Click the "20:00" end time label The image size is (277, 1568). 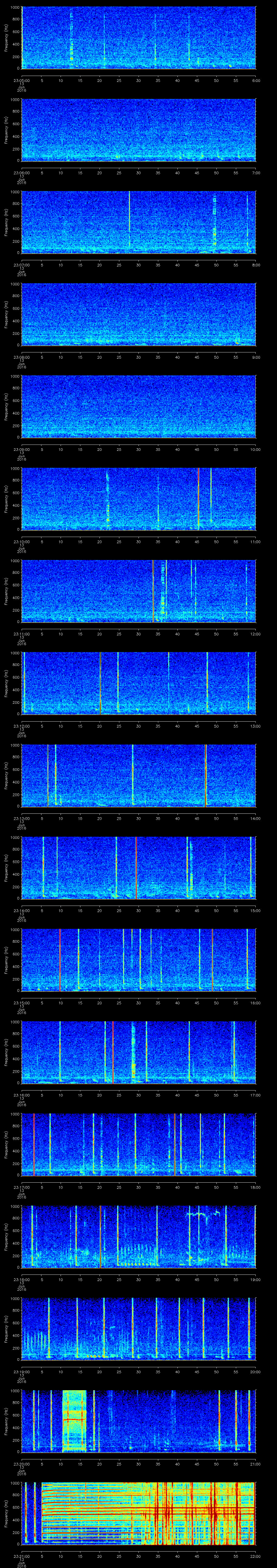pos(256,1371)
